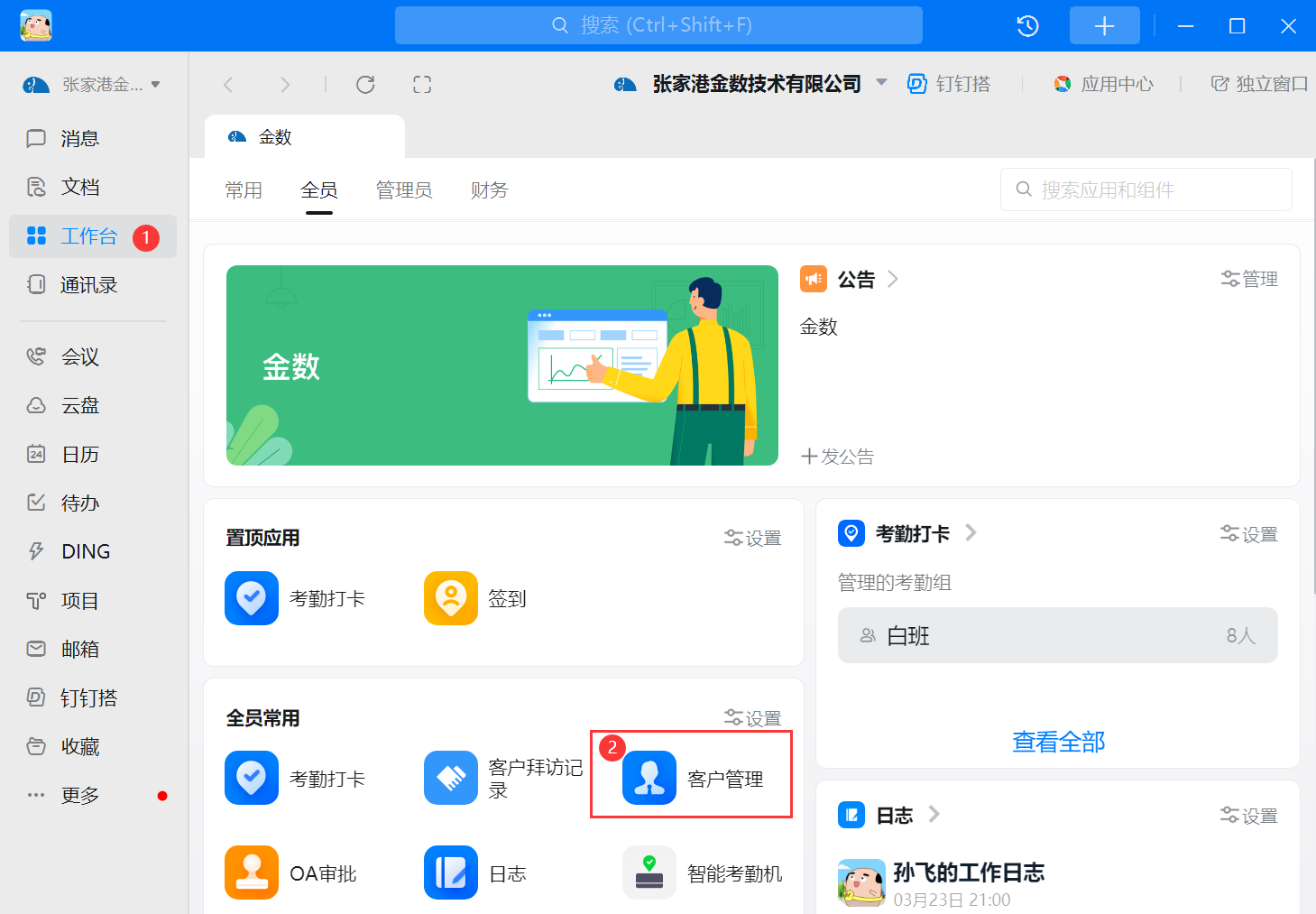Image resolution: width=1316 pixels, height=914 pixels.
Task: Toggle fullscreen expand icon
Action: click(422, 85)
